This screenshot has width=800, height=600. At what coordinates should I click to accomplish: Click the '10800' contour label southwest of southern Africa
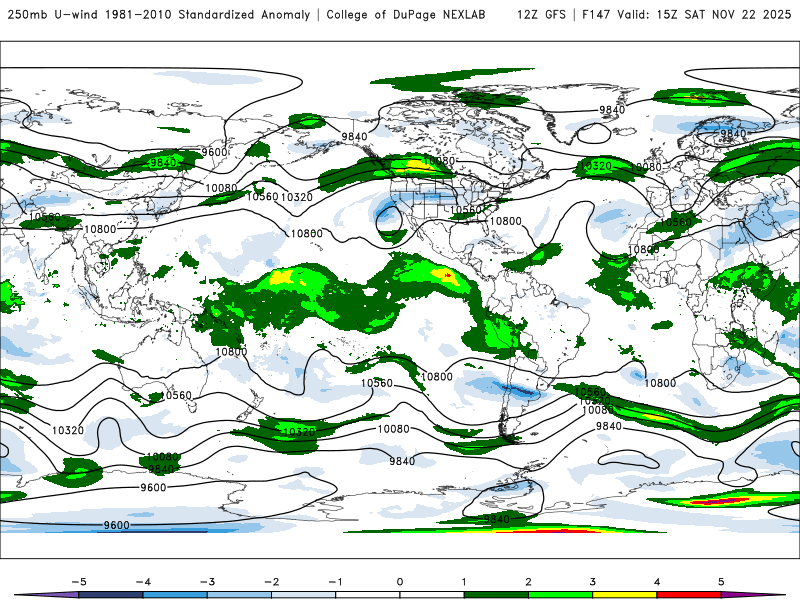660,383
